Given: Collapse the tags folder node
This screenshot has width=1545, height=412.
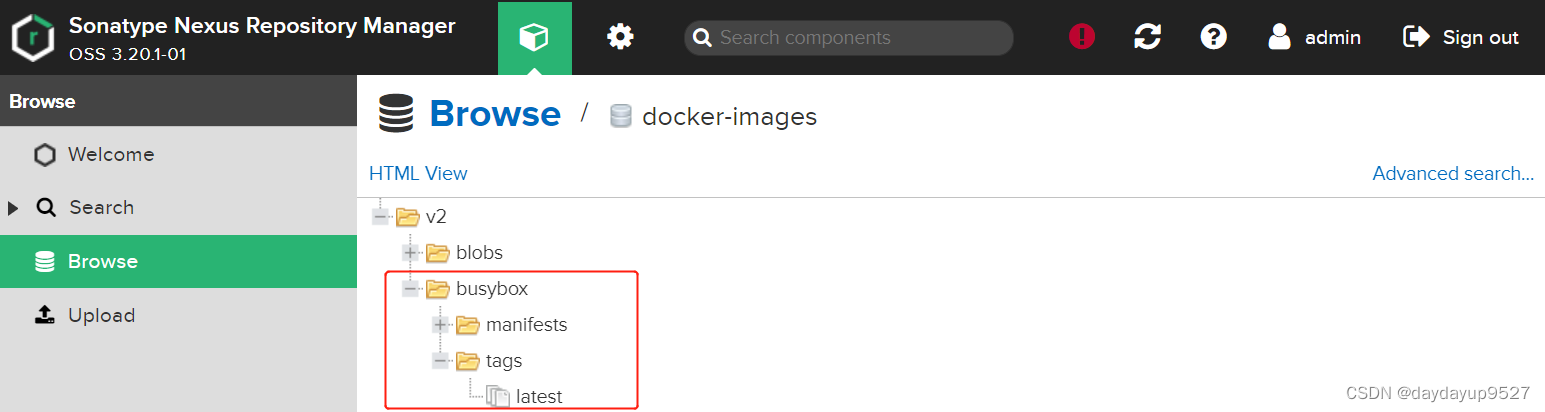Looking at the screenshot, I should click(440, 361).
